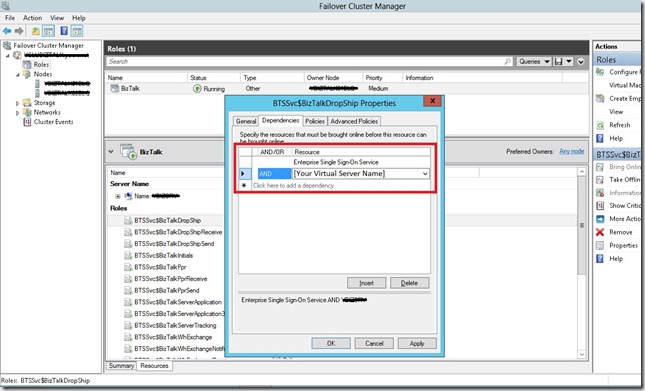
Task: Expand search options circular chevron
Action: click(x=580, y=62)
